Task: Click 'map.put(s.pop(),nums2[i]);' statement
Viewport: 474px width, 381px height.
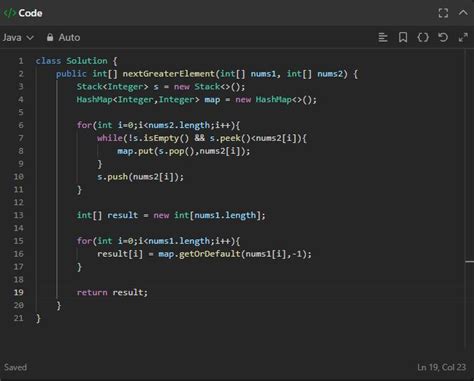Action: 184,151
